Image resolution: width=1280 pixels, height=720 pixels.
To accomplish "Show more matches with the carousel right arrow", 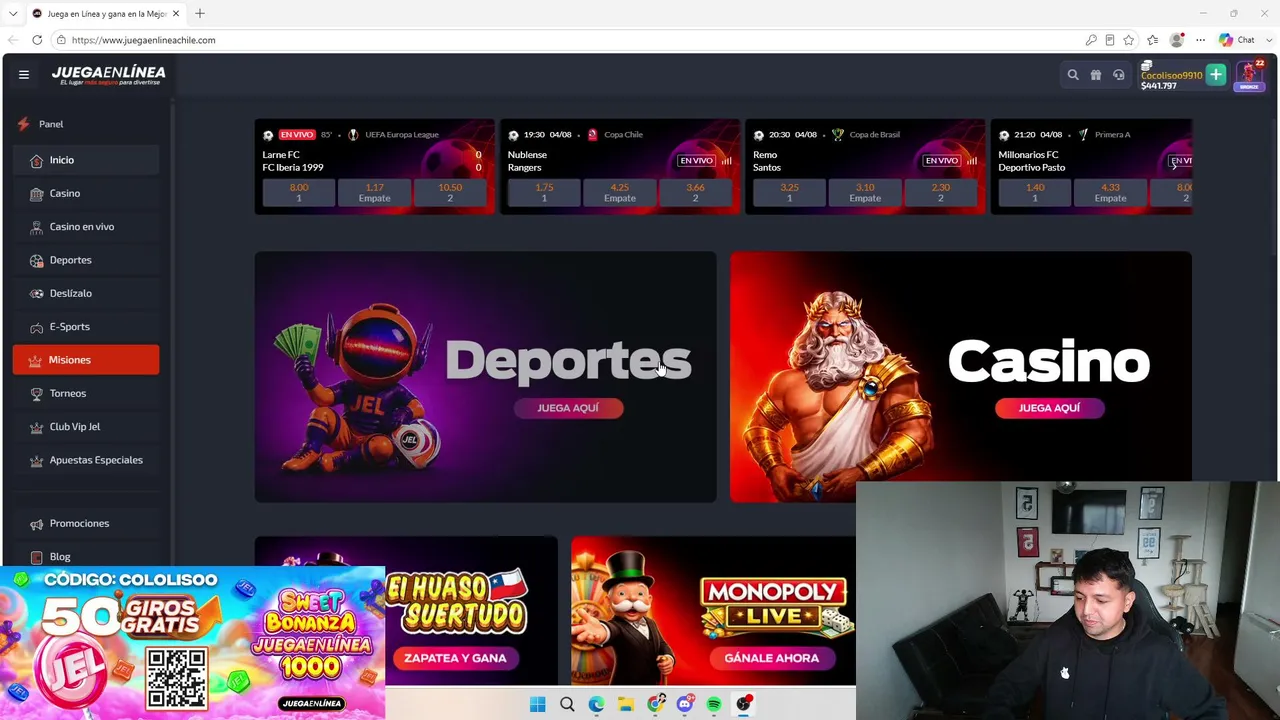I will (1174, 166).
